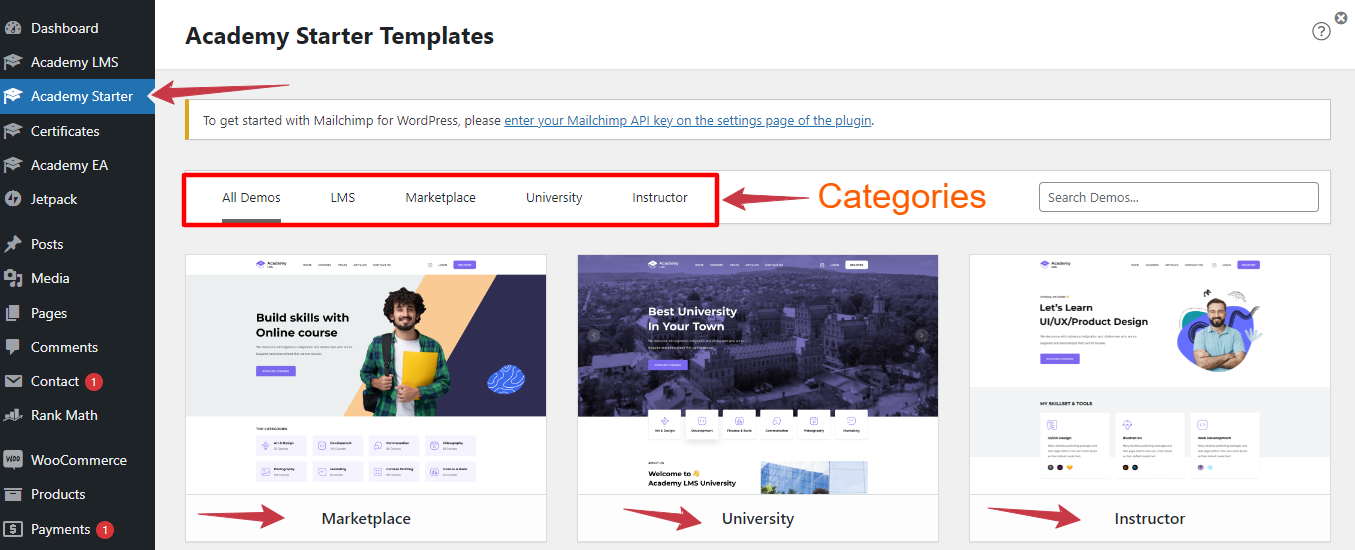The height and width of the screenshot is (550, 1355).
Task: Switch to the Marketplace category tab
Action: tap(440, 198)
